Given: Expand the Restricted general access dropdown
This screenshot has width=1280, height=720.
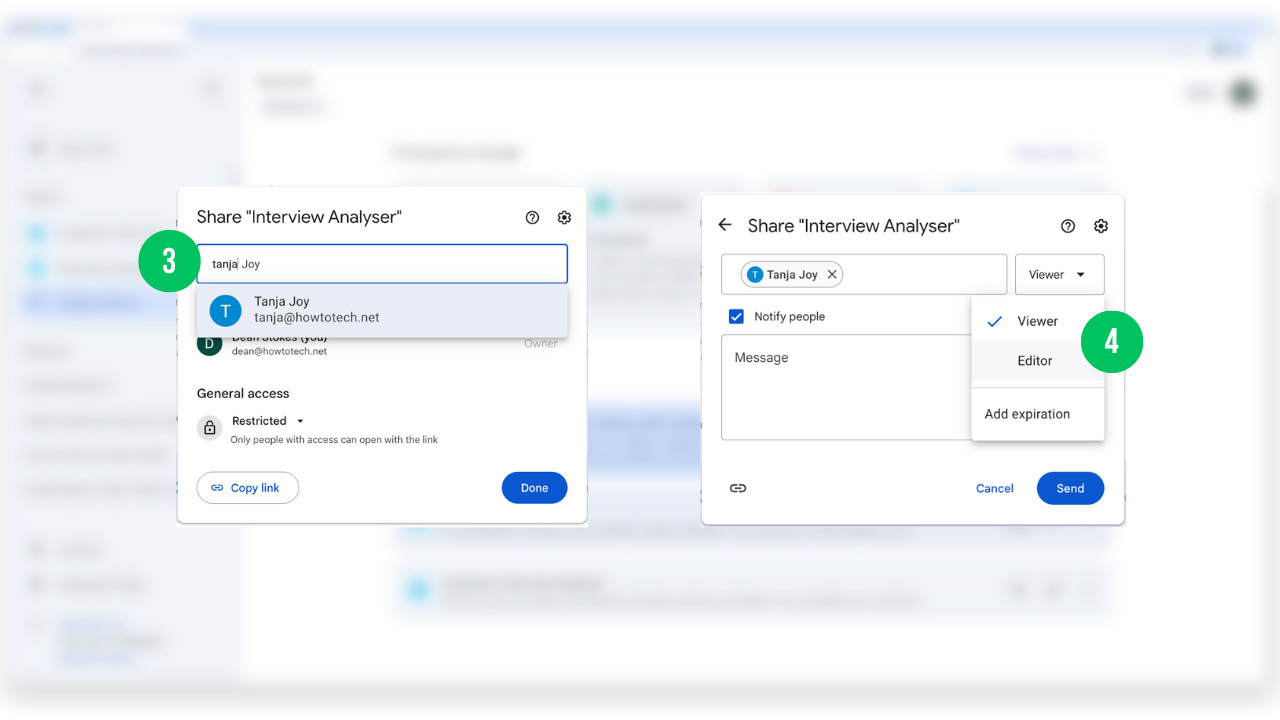Looking at the screenshot, I should tap(268, 421).
